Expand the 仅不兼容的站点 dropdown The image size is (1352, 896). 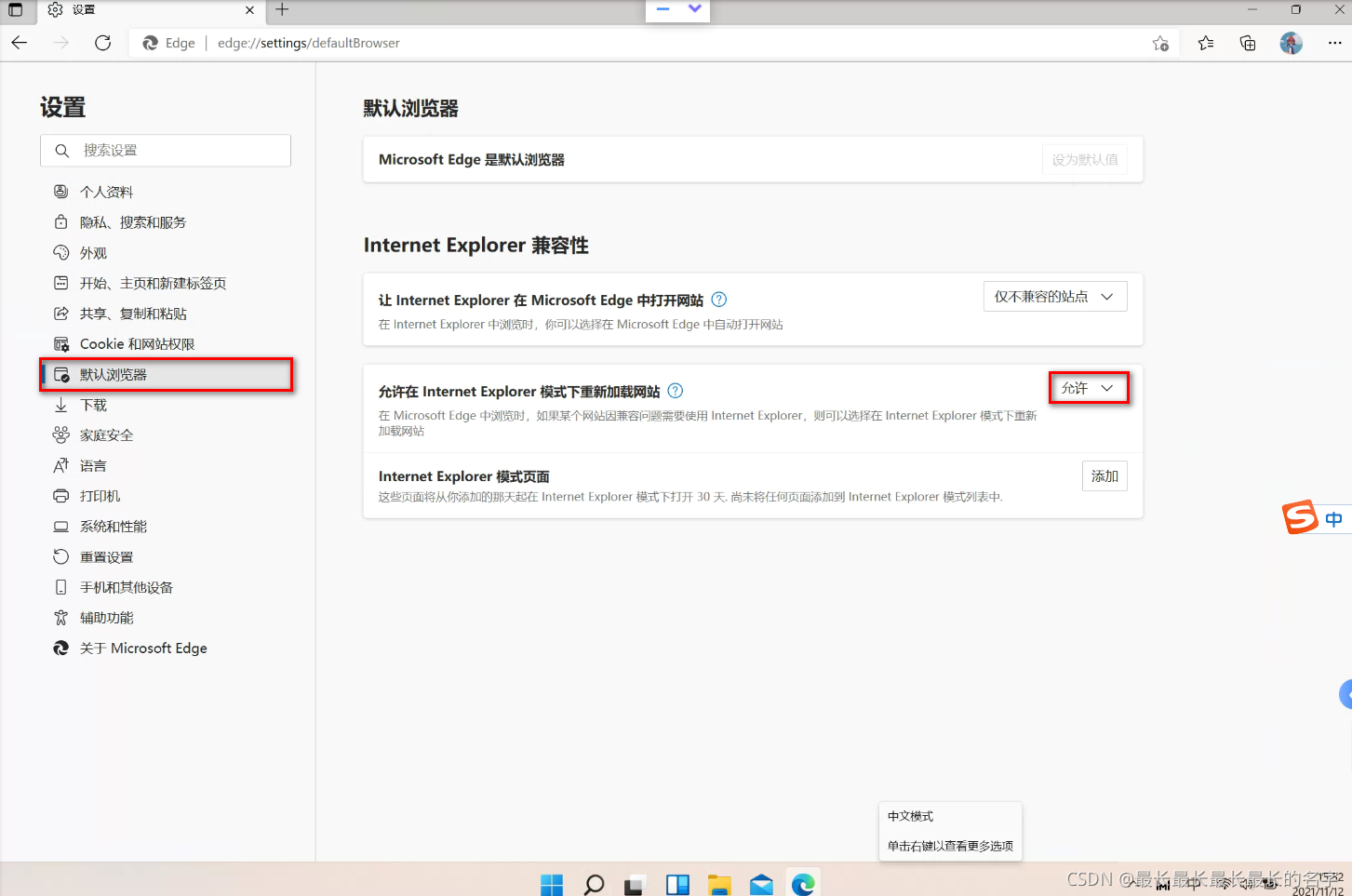[1055, 297]
